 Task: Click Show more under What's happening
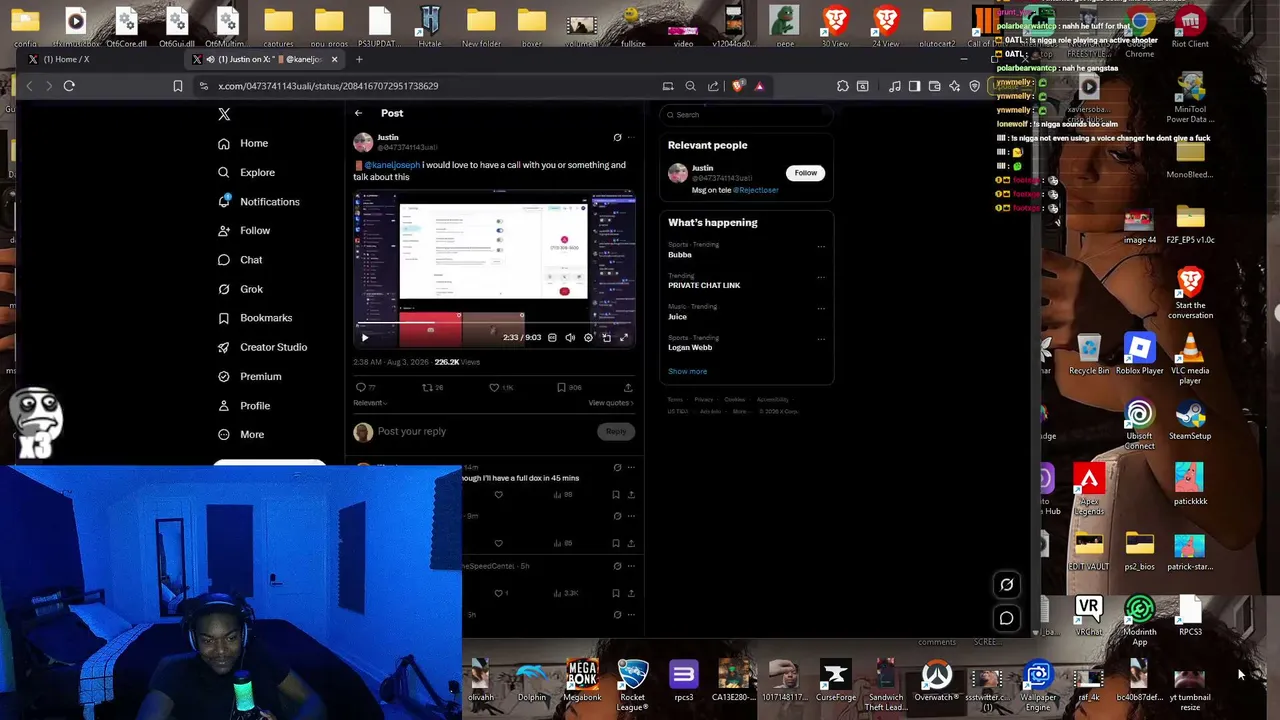pyautogui.click(x=687, y=371)
